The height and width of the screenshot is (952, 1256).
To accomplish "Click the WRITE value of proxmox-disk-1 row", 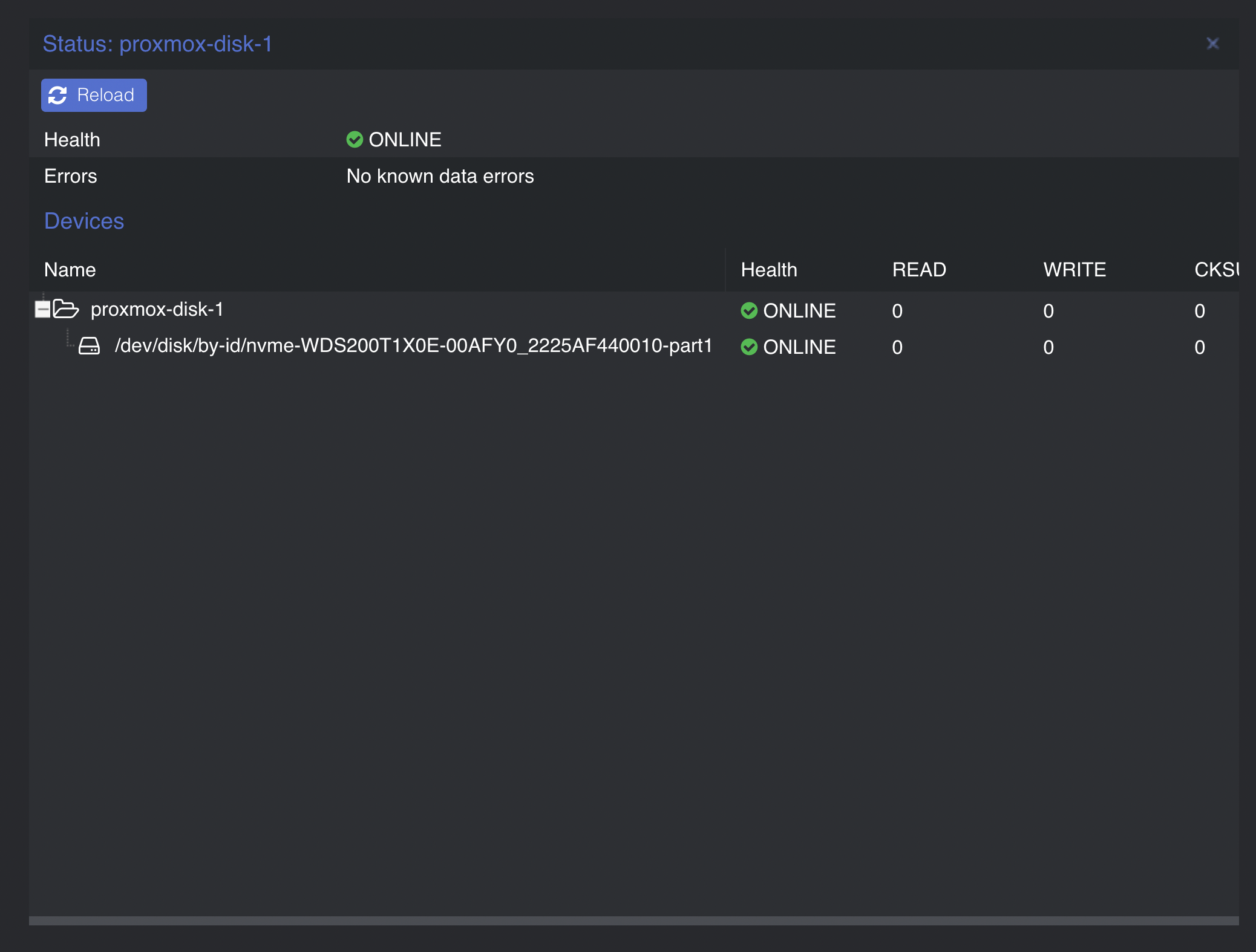I will point(1048,311).
